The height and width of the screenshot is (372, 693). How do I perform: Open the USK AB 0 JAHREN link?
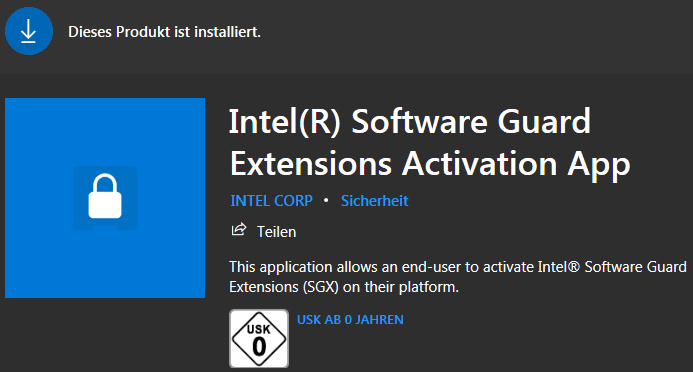tap(350, 320)
